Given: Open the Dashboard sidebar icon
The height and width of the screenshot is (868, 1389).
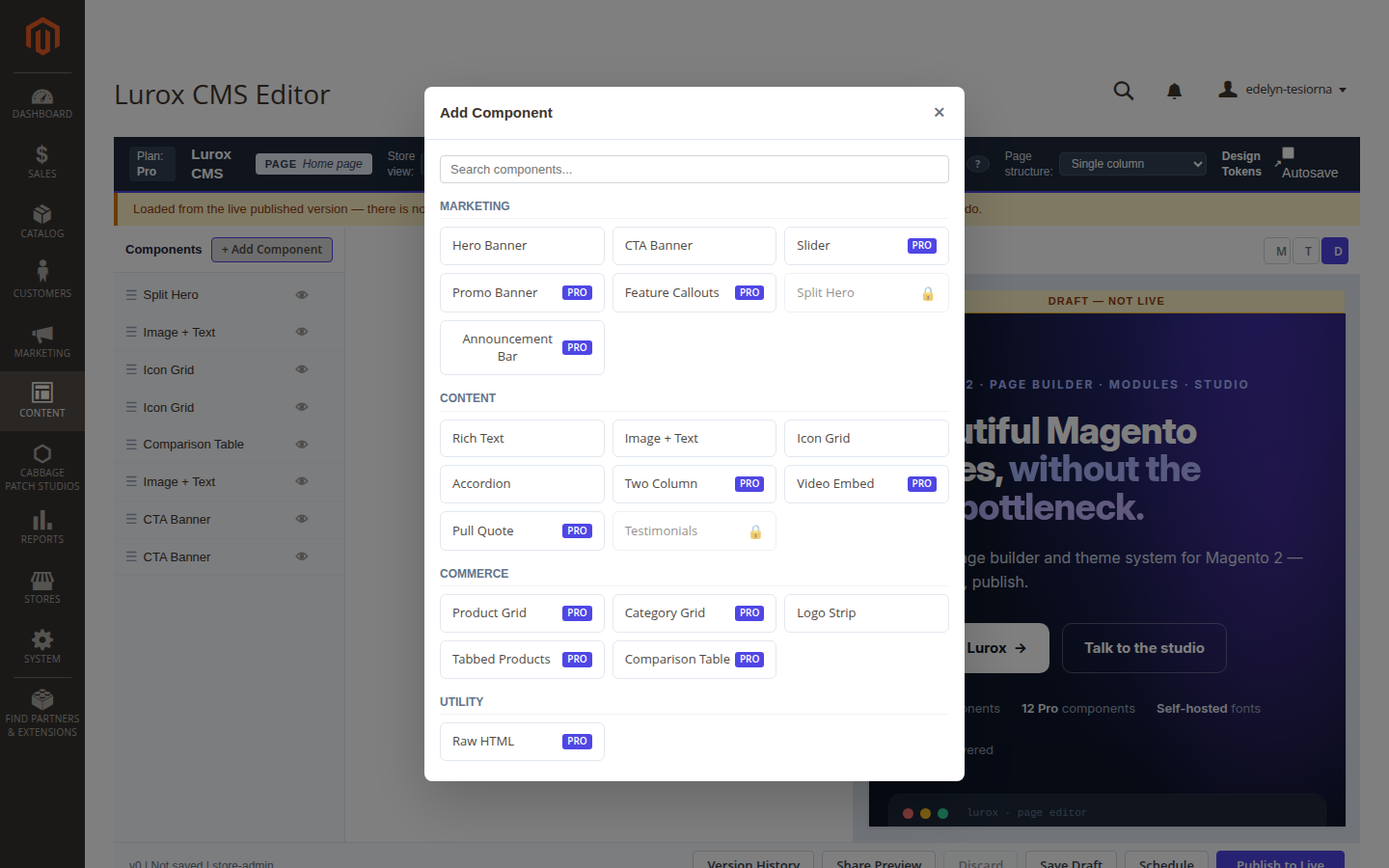Looking at the screenshot, I should tap(42, 103).
